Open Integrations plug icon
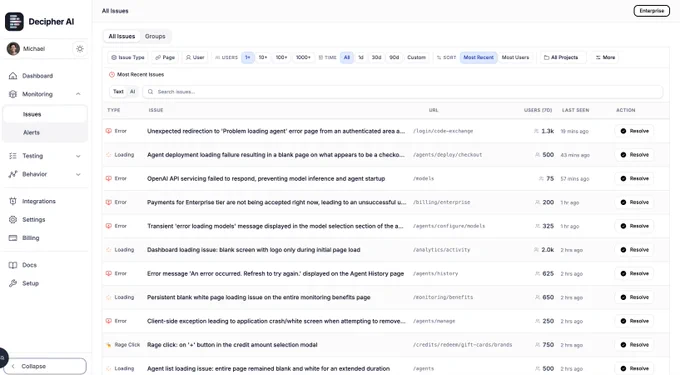This screenshot has height=375, width=680. click(x=13, y=201)
